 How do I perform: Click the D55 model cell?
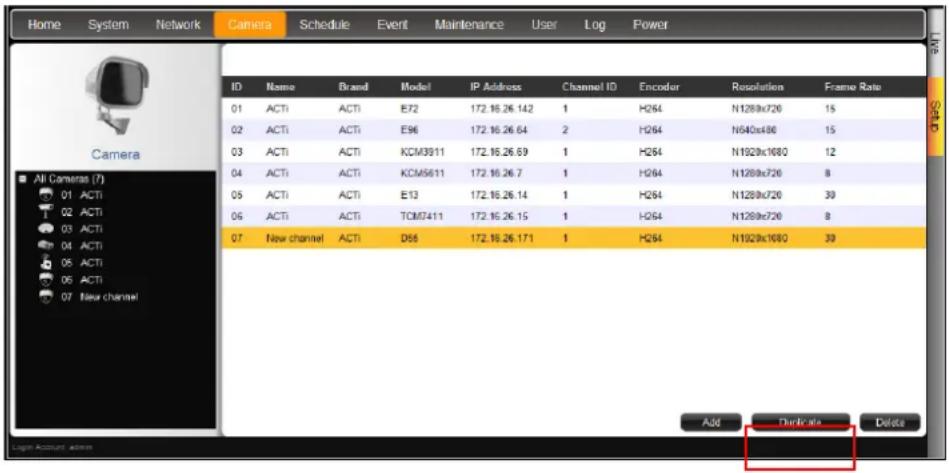(409, 238)
